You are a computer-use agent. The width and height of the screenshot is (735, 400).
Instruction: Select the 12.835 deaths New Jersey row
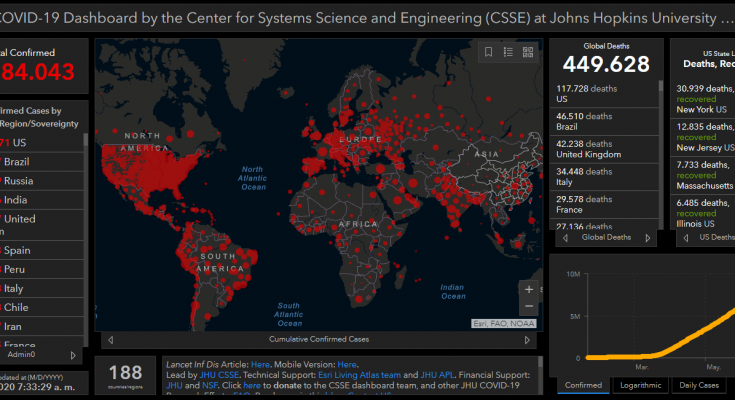point(703,137)
